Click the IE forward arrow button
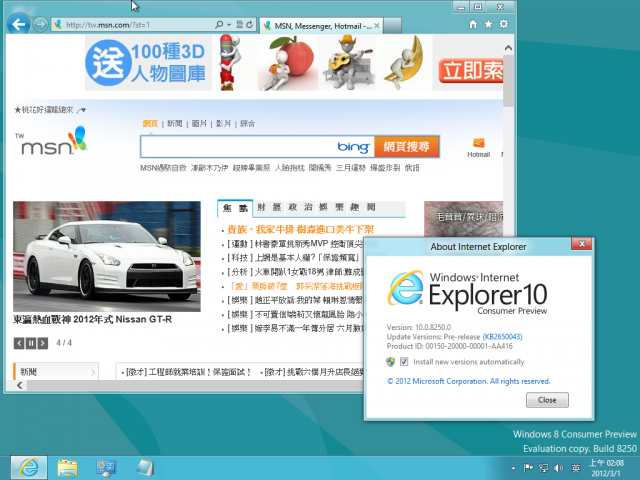This screenshot has height=480, width=640. point(40,24)
